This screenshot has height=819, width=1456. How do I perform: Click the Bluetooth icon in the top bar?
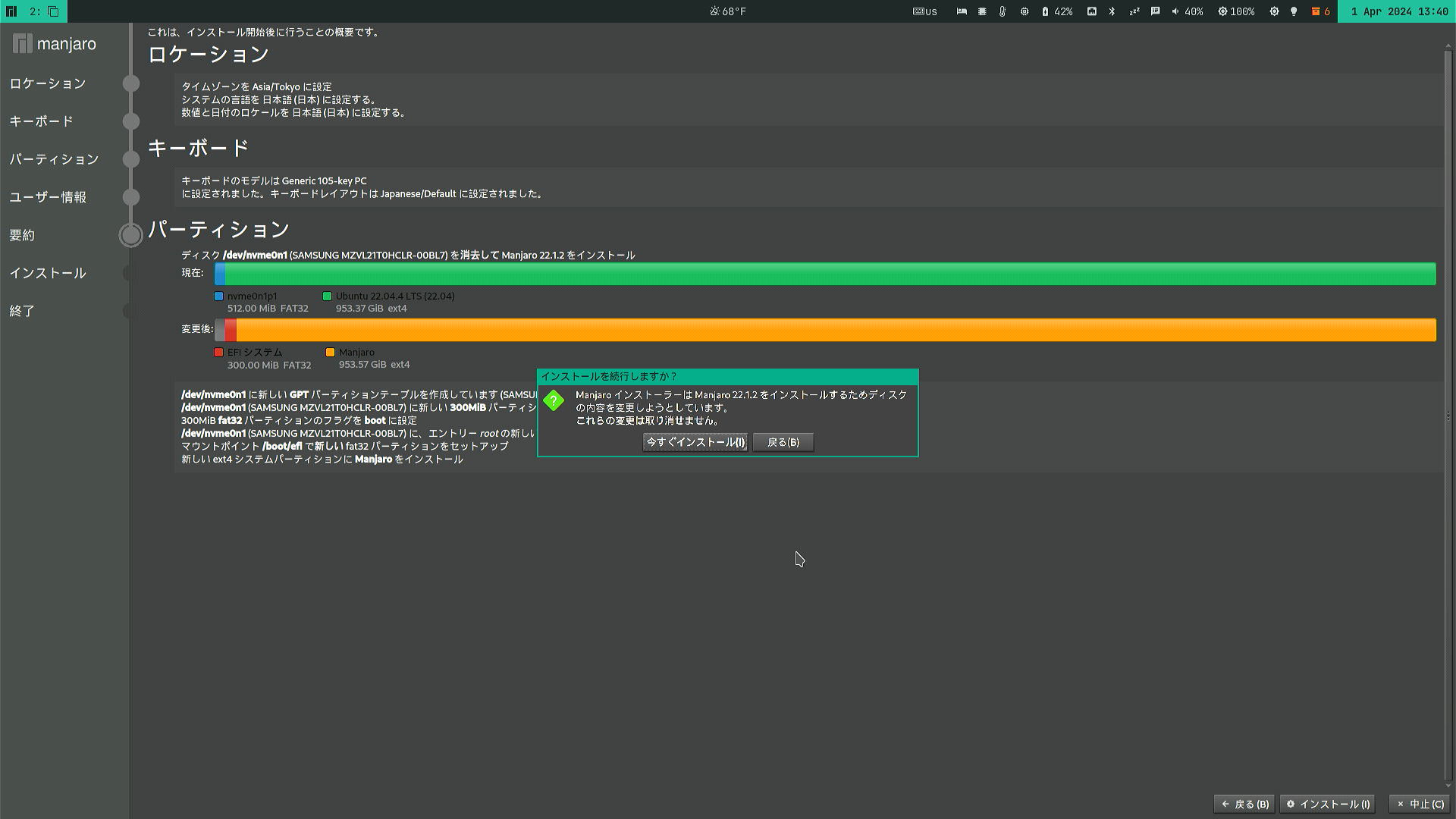click(1112, 11)
